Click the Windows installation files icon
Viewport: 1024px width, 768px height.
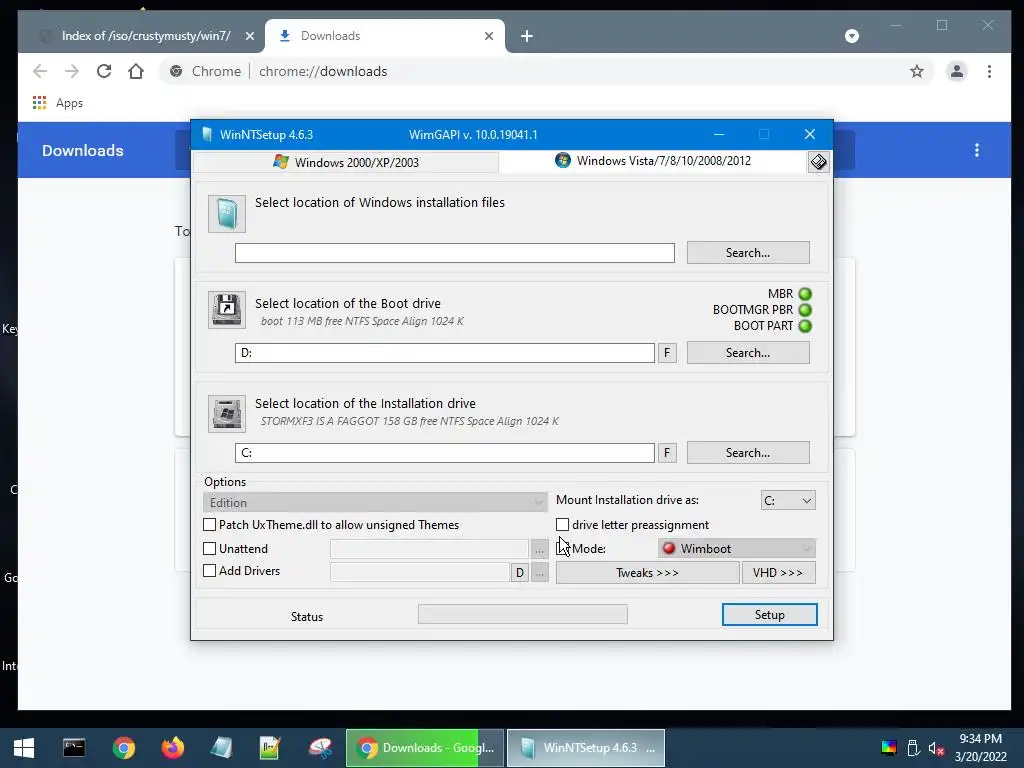coord(227,214)
